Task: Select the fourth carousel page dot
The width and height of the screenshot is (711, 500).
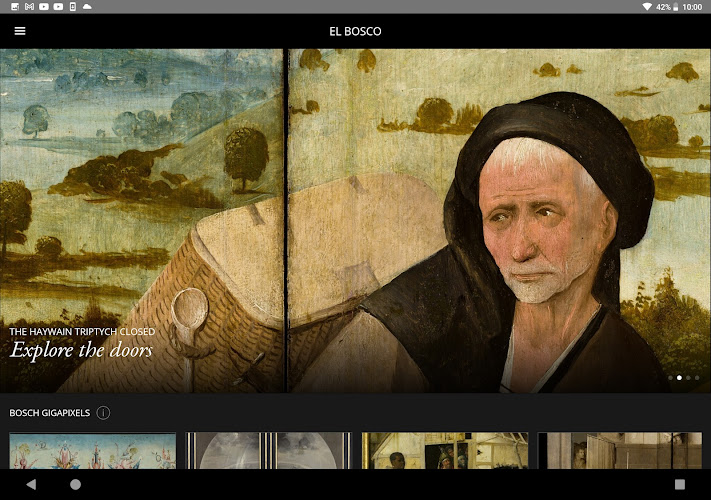Action: coord(697,378)
